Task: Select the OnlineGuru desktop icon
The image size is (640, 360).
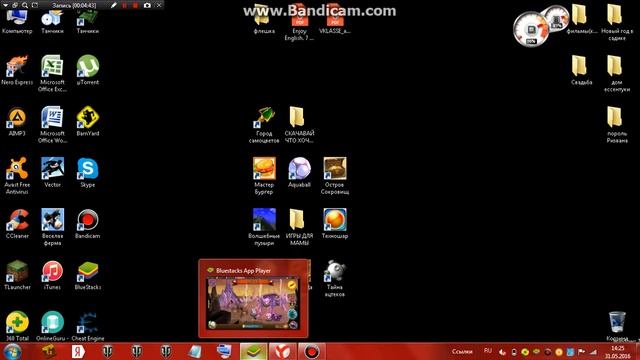Action: point(52,327)
